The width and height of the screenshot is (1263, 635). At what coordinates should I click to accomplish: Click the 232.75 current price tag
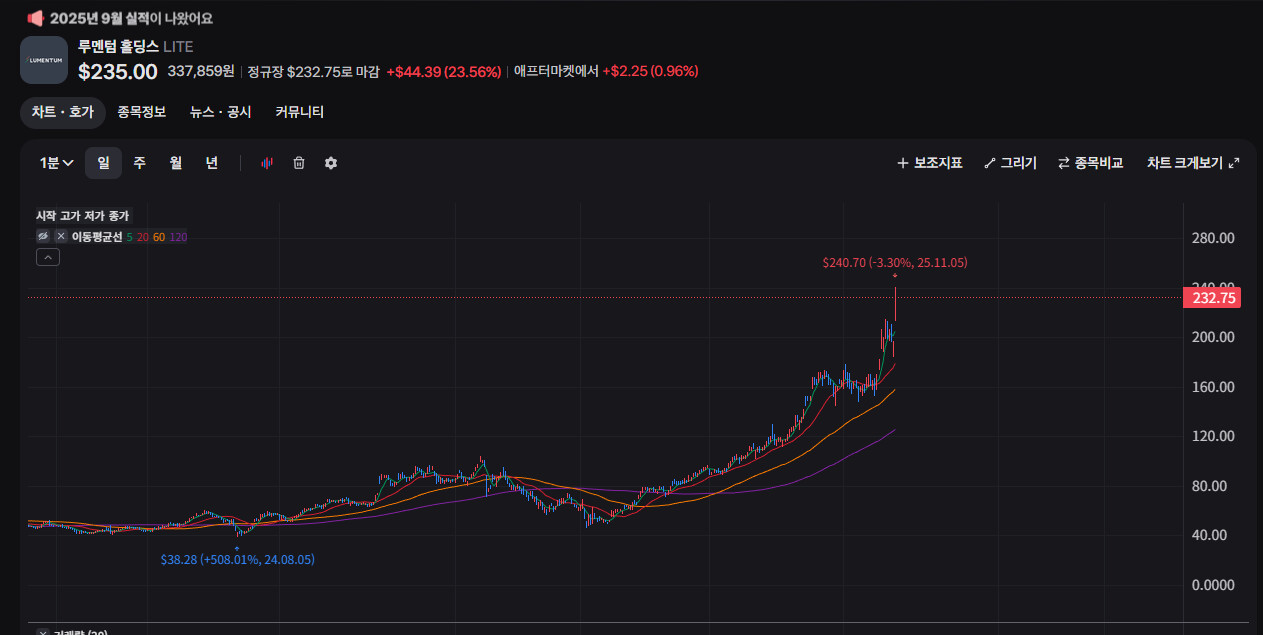(x=1211, y=297)
